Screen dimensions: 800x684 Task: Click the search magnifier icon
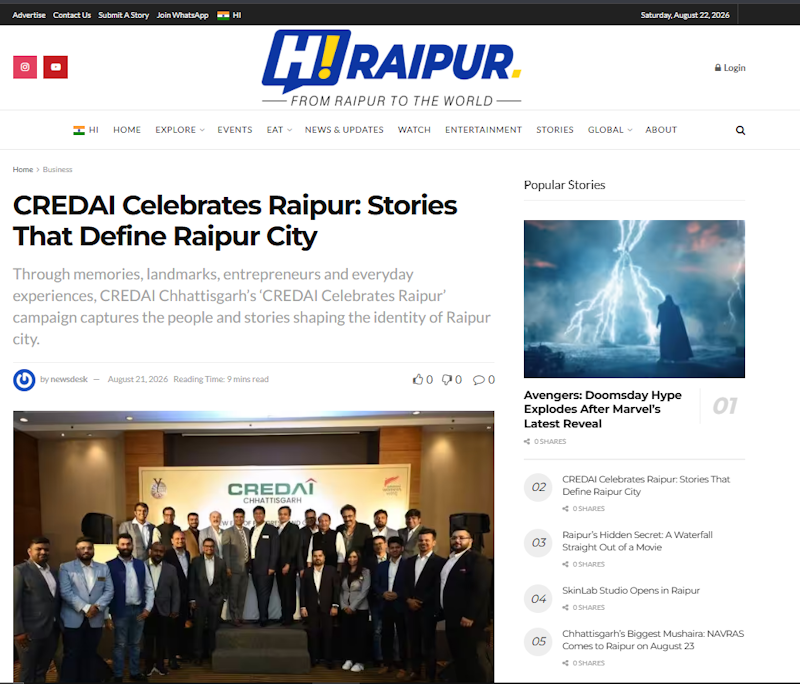click(x=740, y=130)
